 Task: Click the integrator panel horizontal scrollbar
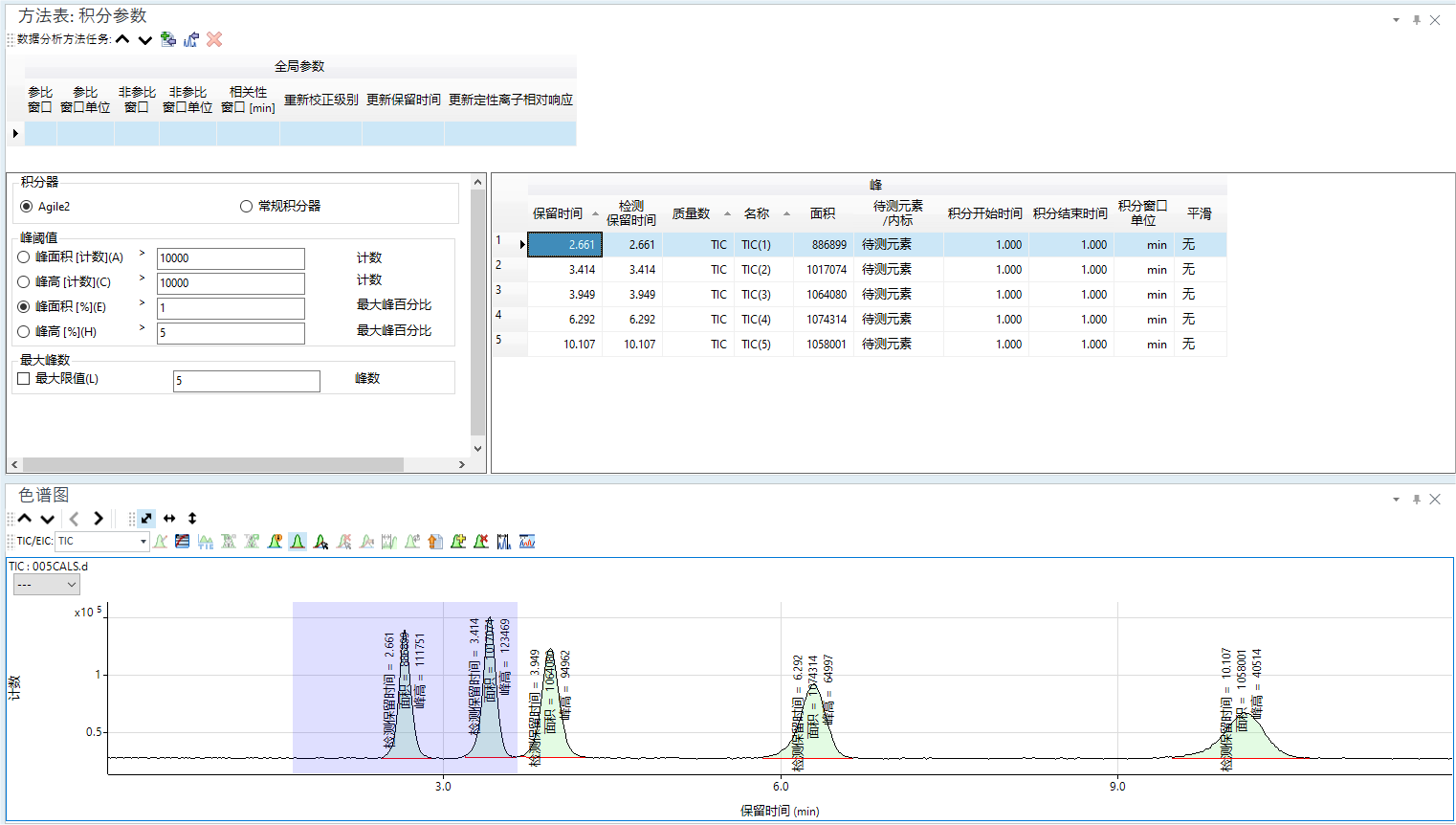click(210, 464)
